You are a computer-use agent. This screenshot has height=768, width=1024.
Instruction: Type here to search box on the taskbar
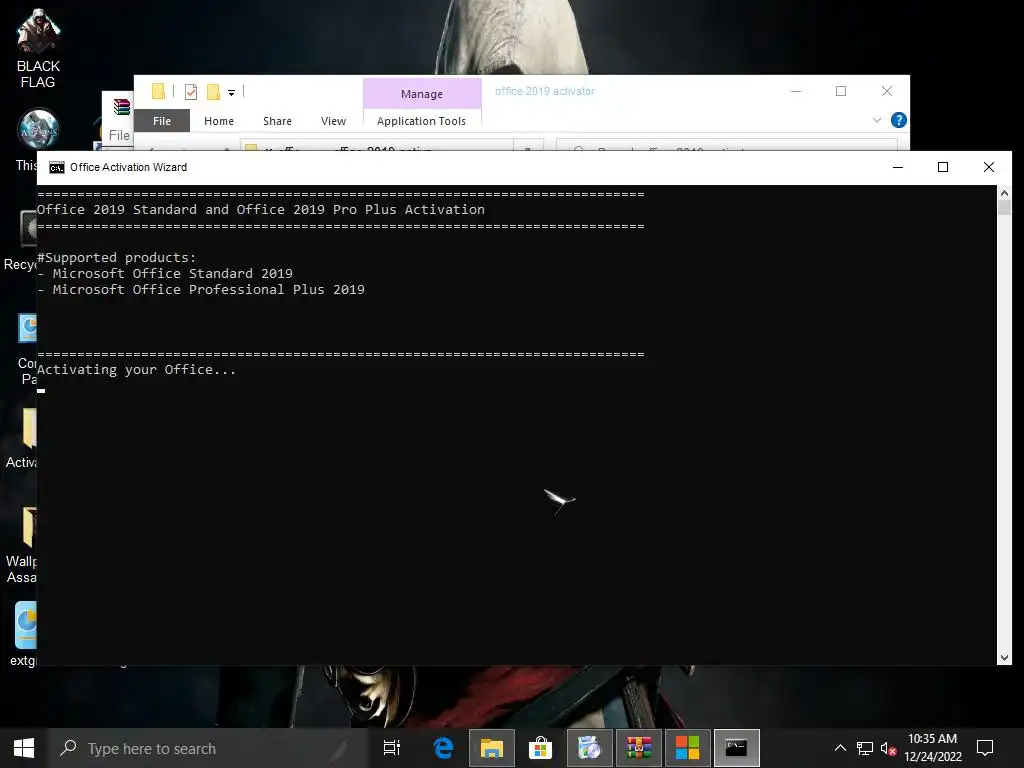(x=209, y=748)
